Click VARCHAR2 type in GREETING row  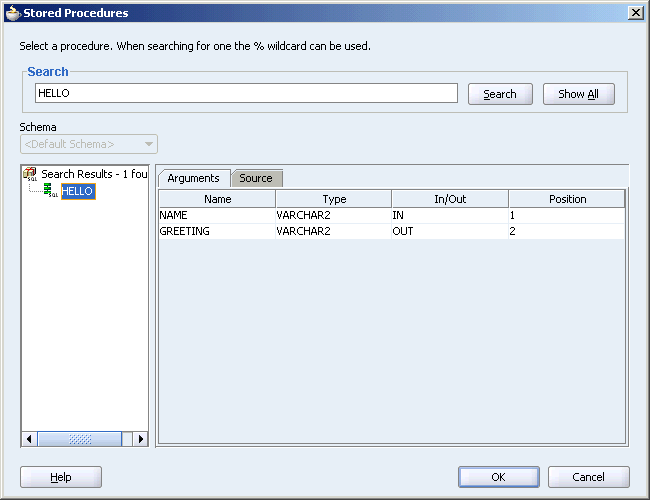click(x=334, y=231)
